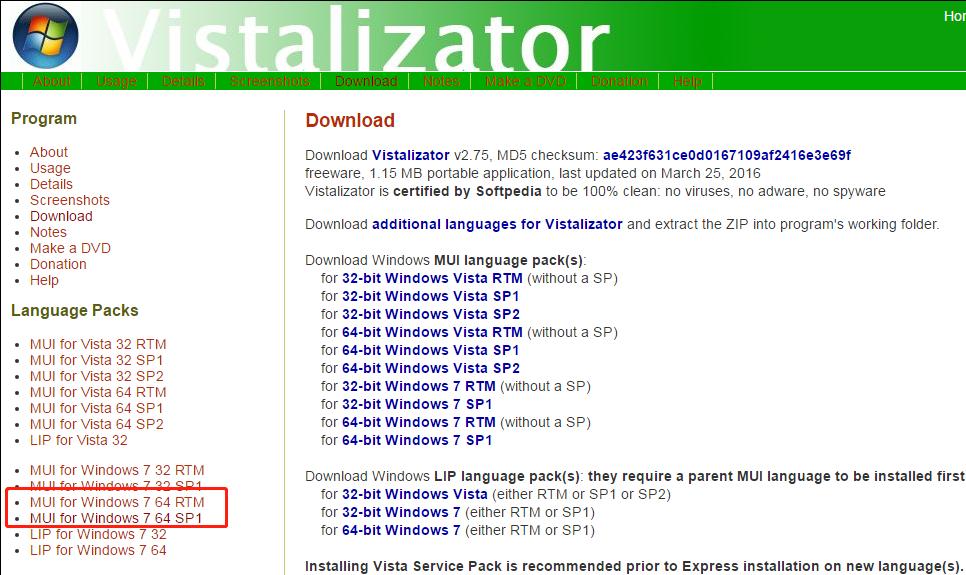Click About in the Program sidebar list

tap(49, 152)
